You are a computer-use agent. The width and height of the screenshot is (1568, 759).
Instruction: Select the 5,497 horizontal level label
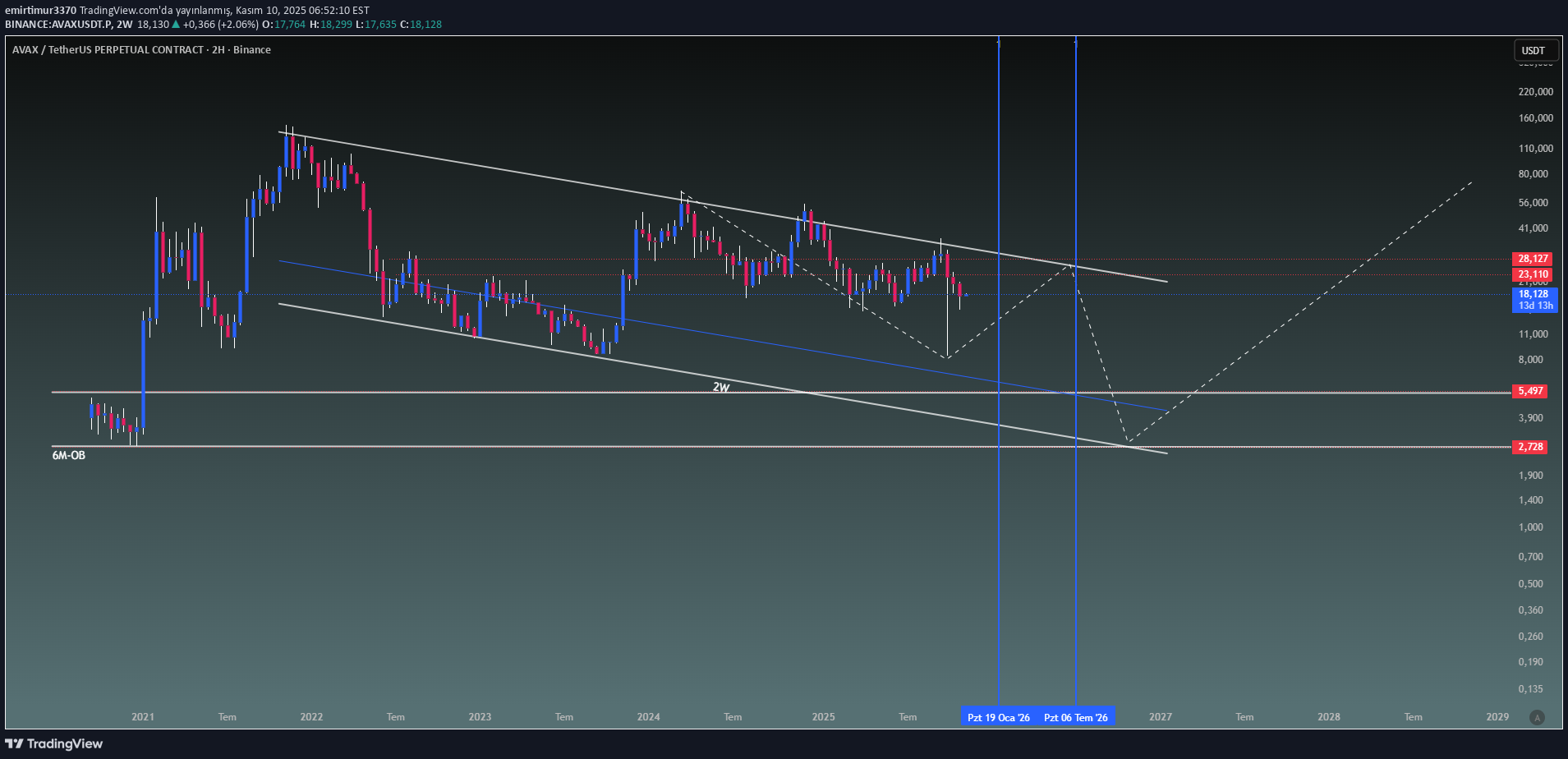tap(1530, 391)
